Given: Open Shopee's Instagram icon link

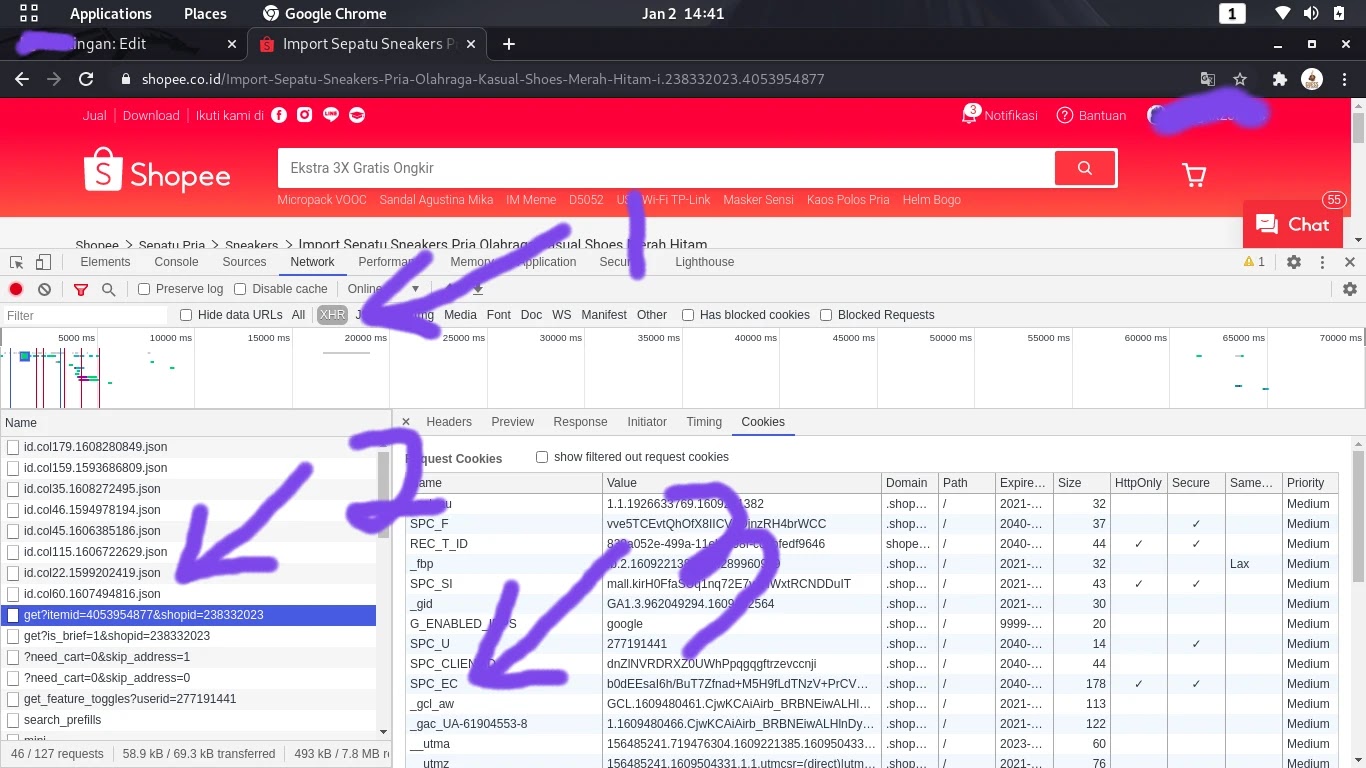Looking at the screenshot, I should (305, 115).
